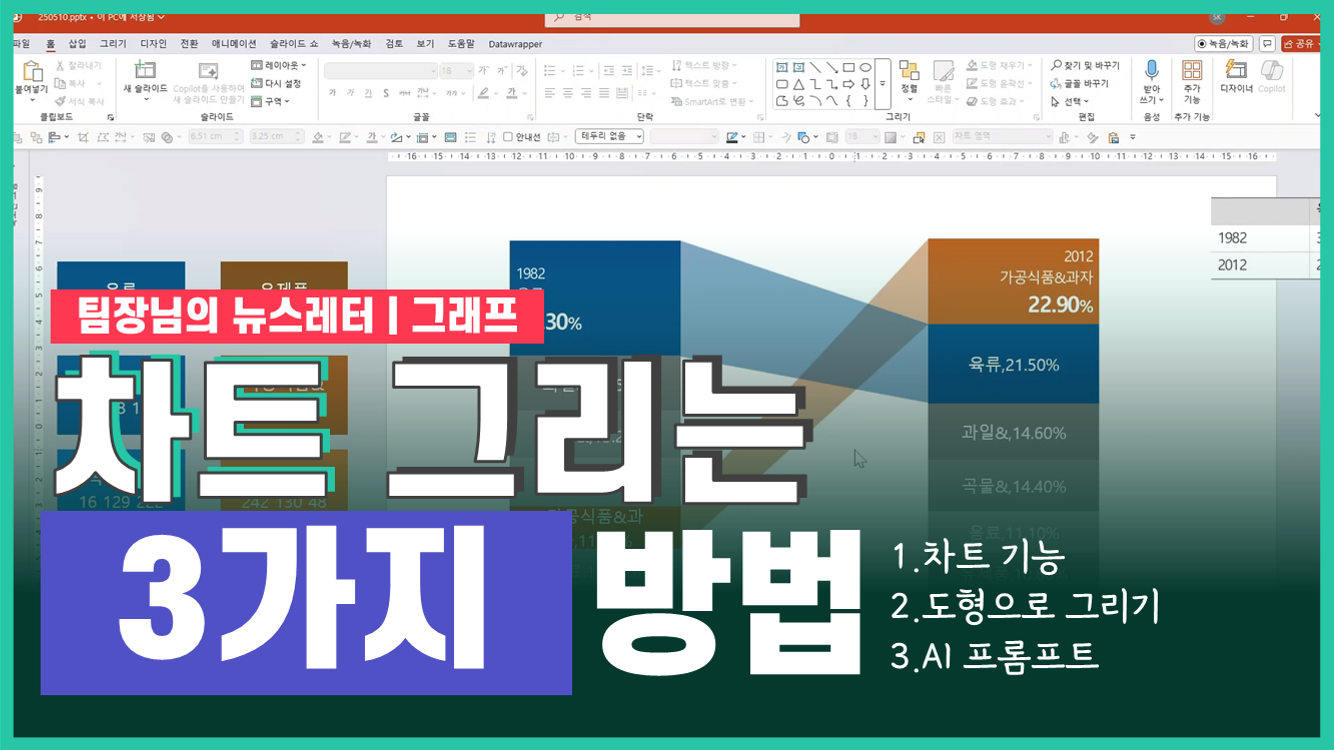Image resolution: width=1334 pixels, height=750 pixels.
Task: Toggle the 안내선 (Guides) checkbox
Action: pyautogui.click(x=508, y=137)
